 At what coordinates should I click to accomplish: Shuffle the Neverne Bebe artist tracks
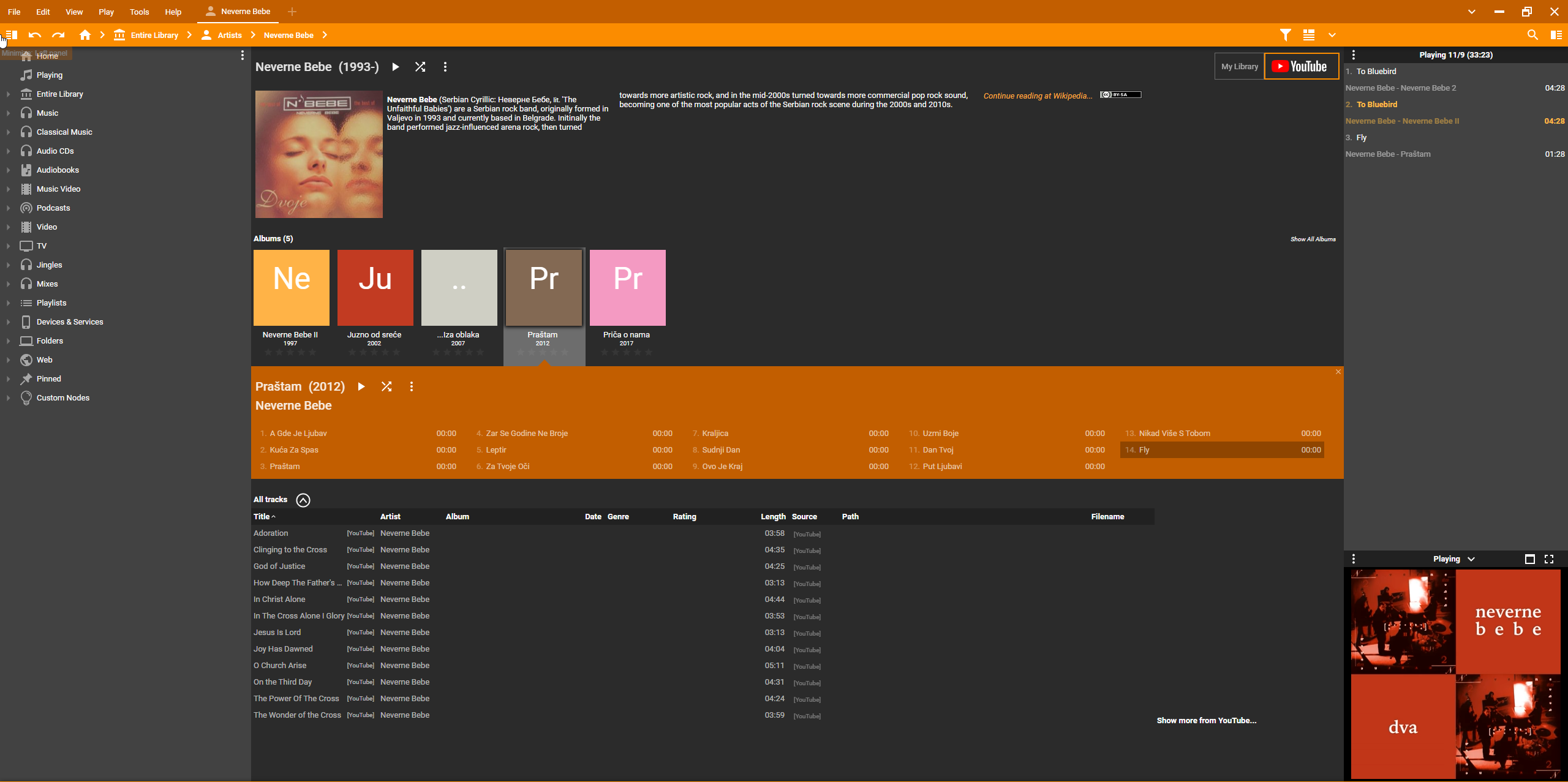pos(420,67)
